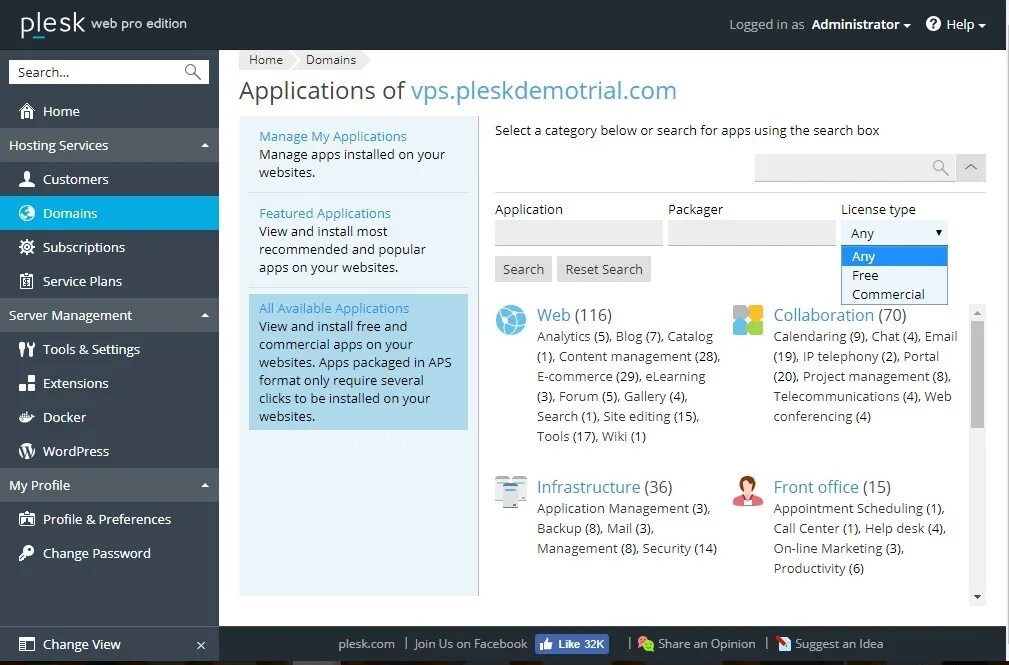This screenshot has height=665, width=1009.
Task: Open the Infrastructure category link
Action: [588, 487]
